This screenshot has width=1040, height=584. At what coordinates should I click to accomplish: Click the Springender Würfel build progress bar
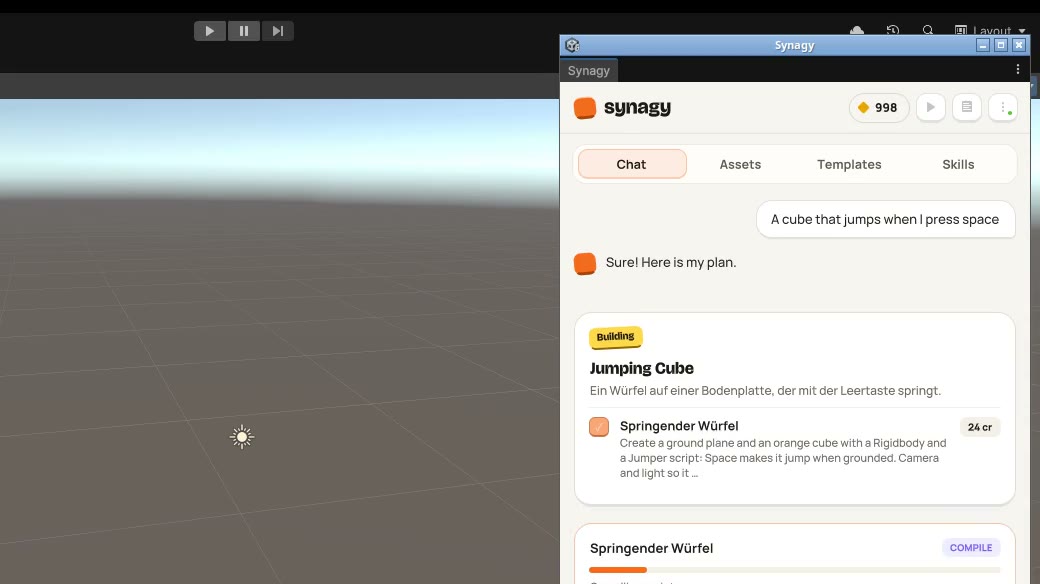pos(795,570)
